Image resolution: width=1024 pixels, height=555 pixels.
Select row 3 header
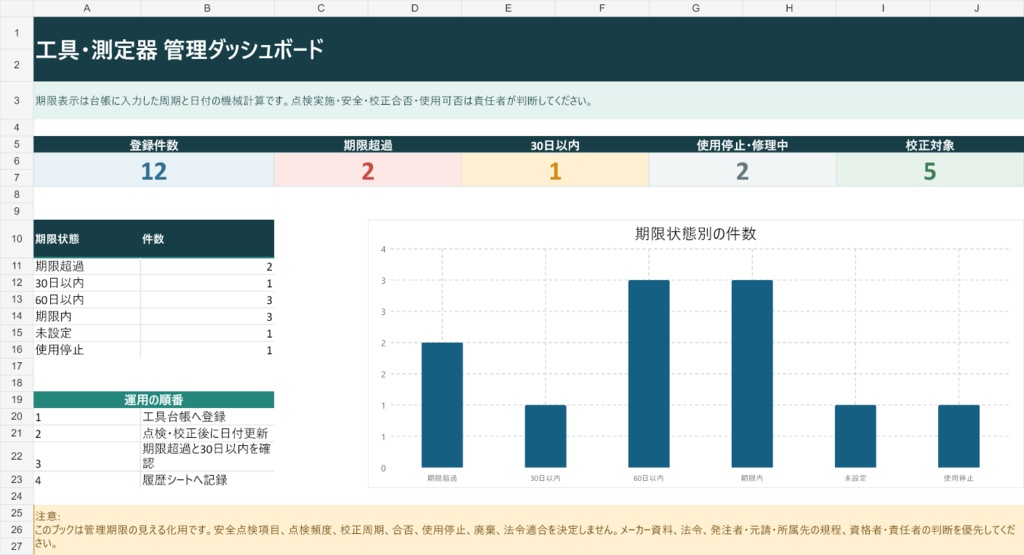click(16, 101)
